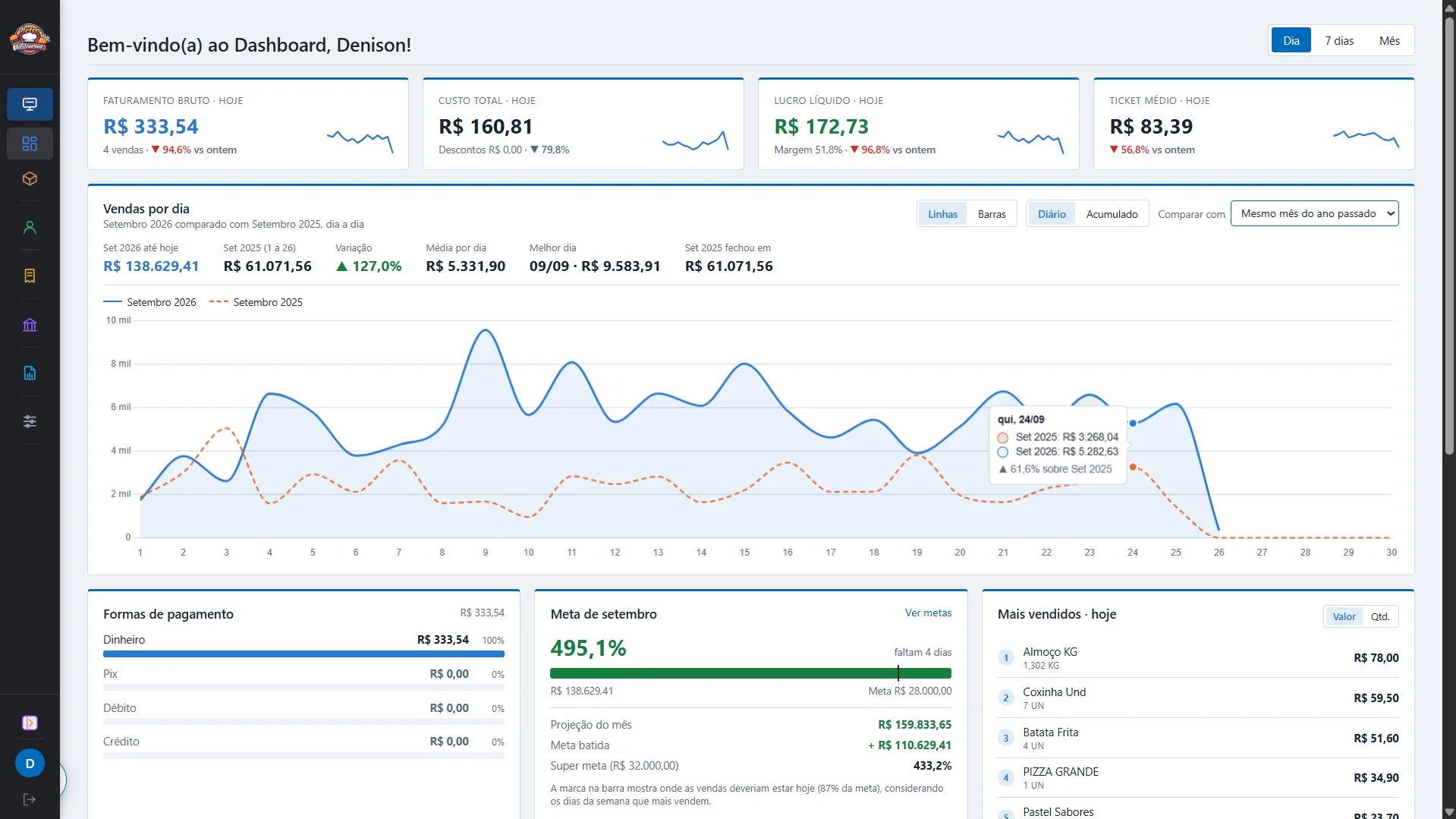This screenshot has height=819, width=1456.
Task: Open the orders receipt icon in the sidebar
Action: 30,276
